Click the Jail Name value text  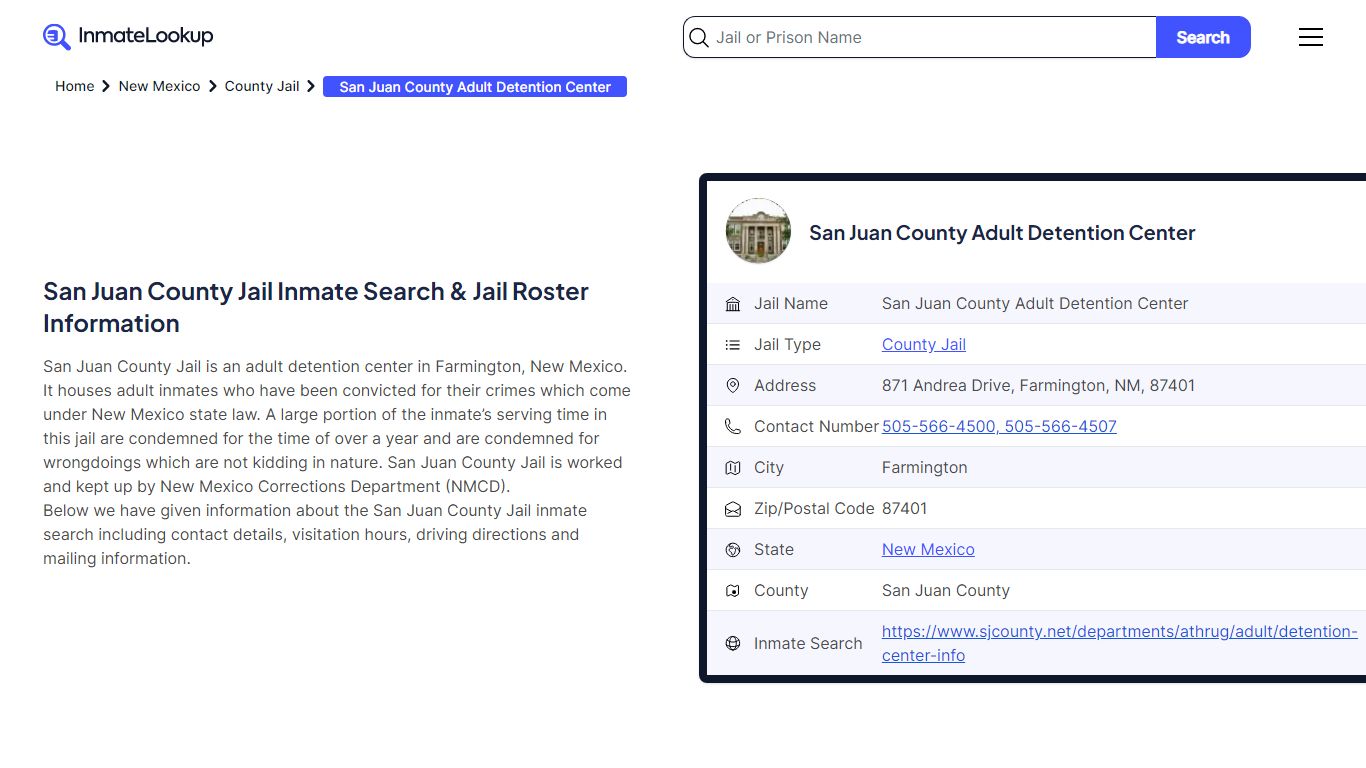(x=1035, y=303)
